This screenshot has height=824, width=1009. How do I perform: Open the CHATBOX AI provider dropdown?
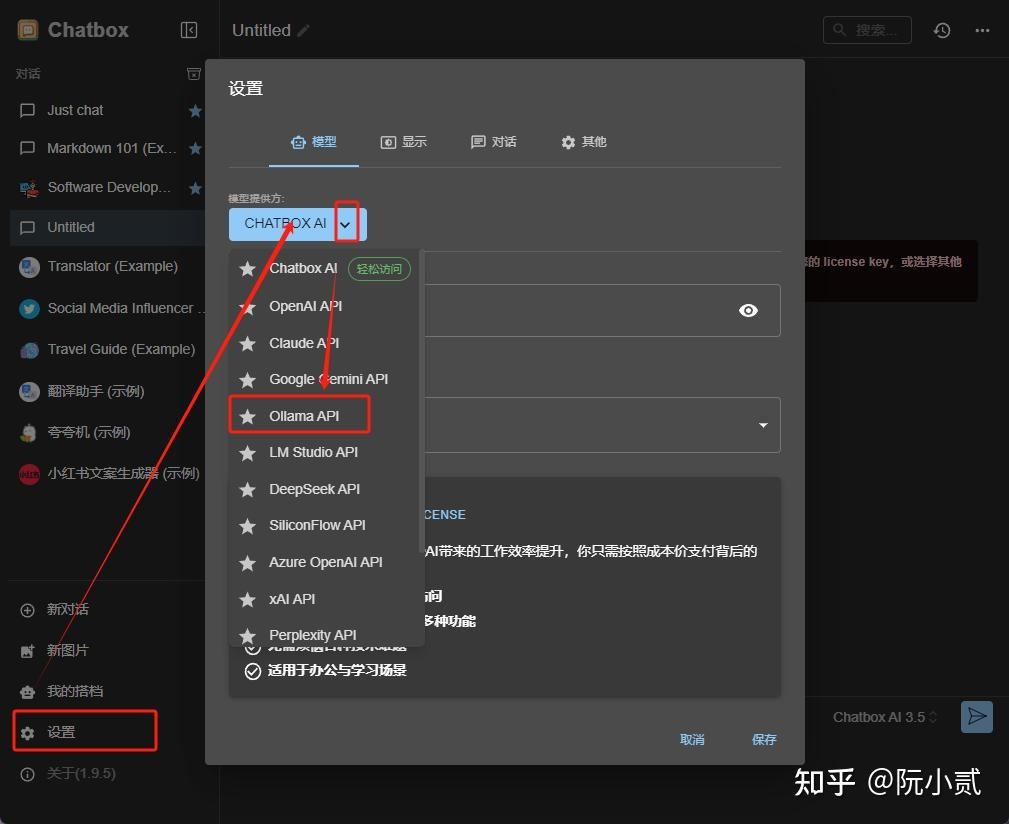(x=347, y=224)
